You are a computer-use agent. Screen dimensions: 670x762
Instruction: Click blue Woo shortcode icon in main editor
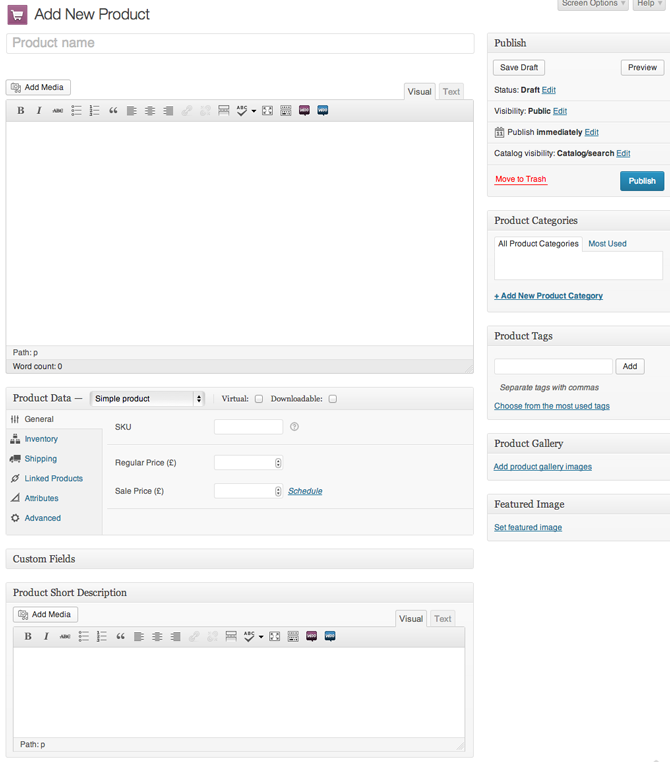323,111
